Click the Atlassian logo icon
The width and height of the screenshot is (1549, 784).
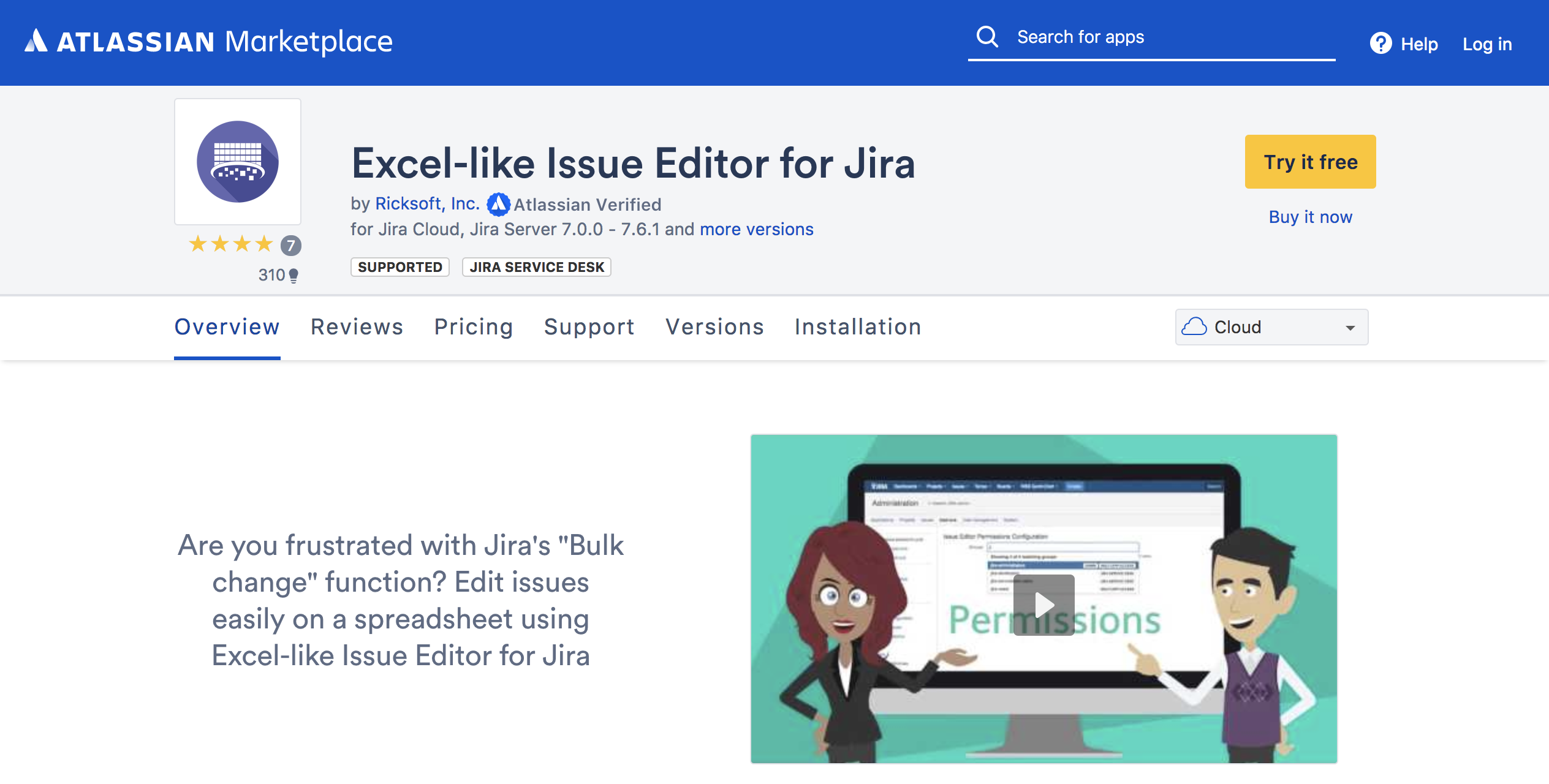[36, 40]
